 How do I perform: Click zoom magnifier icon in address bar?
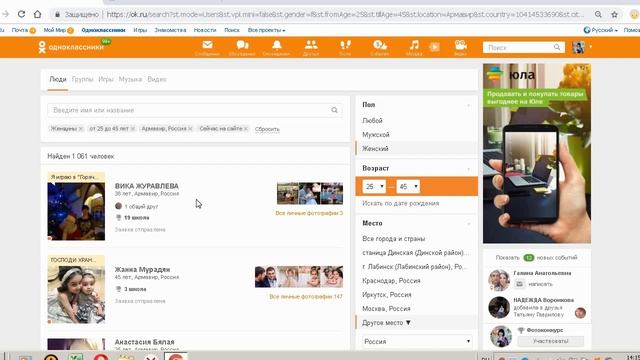pos(598,14)
